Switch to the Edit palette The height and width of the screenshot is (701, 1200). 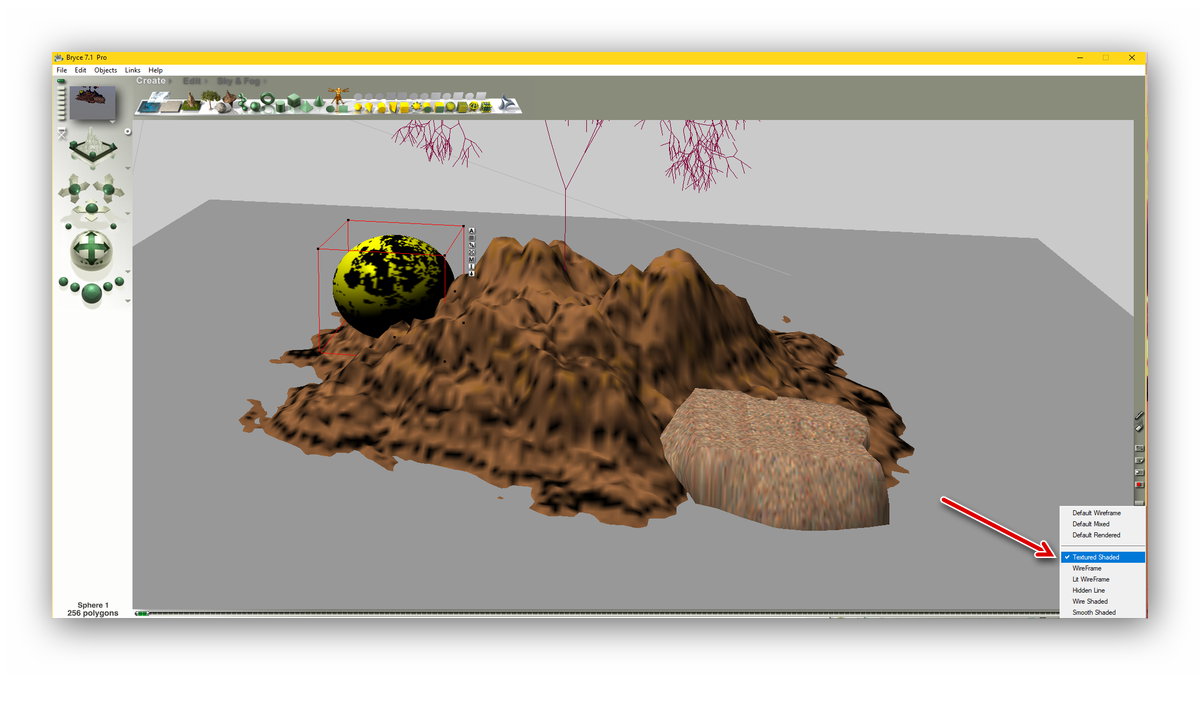pyautogui.click(x=192, y=81)
